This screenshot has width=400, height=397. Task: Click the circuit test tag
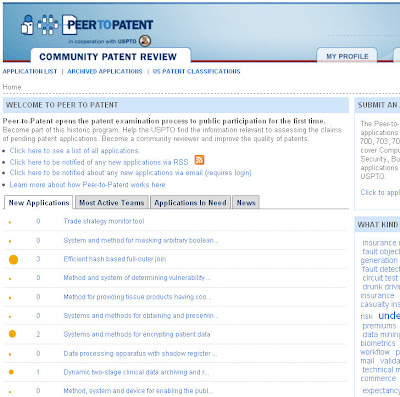click(x=380, y=278)
